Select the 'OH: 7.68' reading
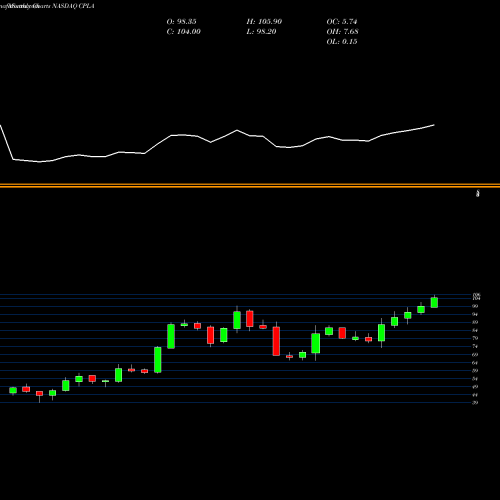 342,32
